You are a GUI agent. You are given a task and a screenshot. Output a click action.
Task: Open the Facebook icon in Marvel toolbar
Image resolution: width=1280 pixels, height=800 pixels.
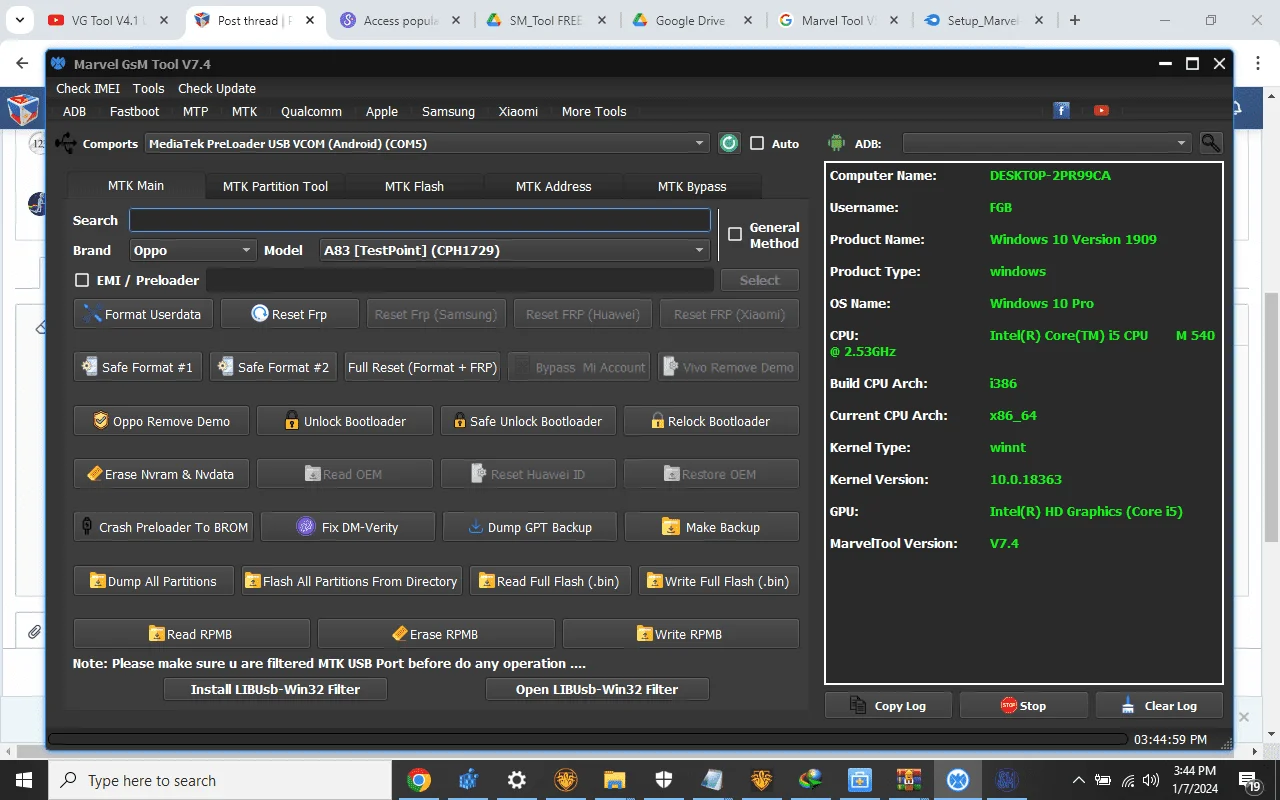click(x=1062, y=110)
